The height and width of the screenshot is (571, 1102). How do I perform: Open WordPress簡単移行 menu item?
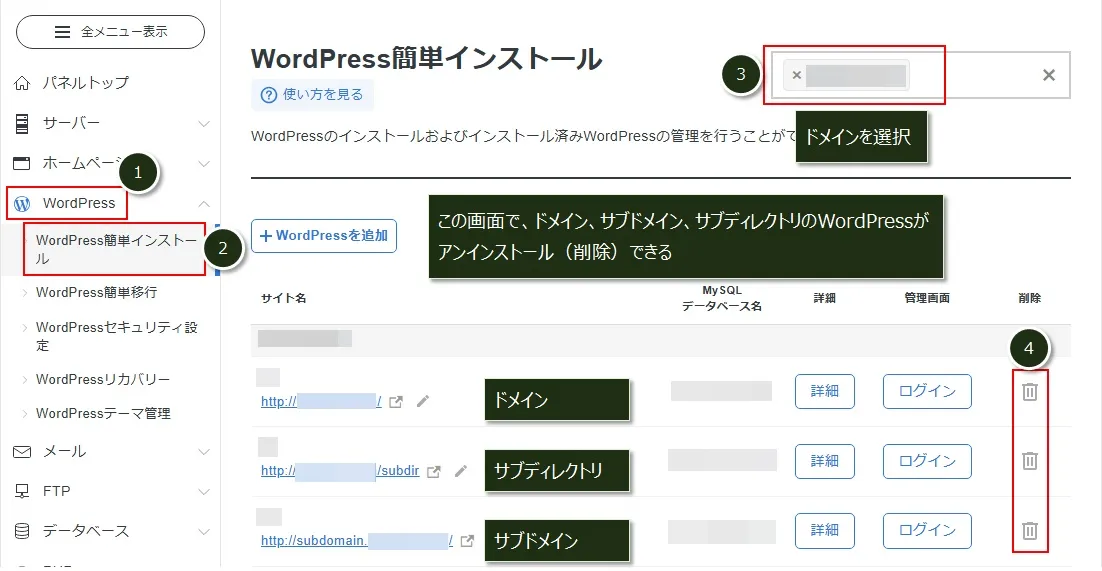pyautogui.click(x=96, y=293)
